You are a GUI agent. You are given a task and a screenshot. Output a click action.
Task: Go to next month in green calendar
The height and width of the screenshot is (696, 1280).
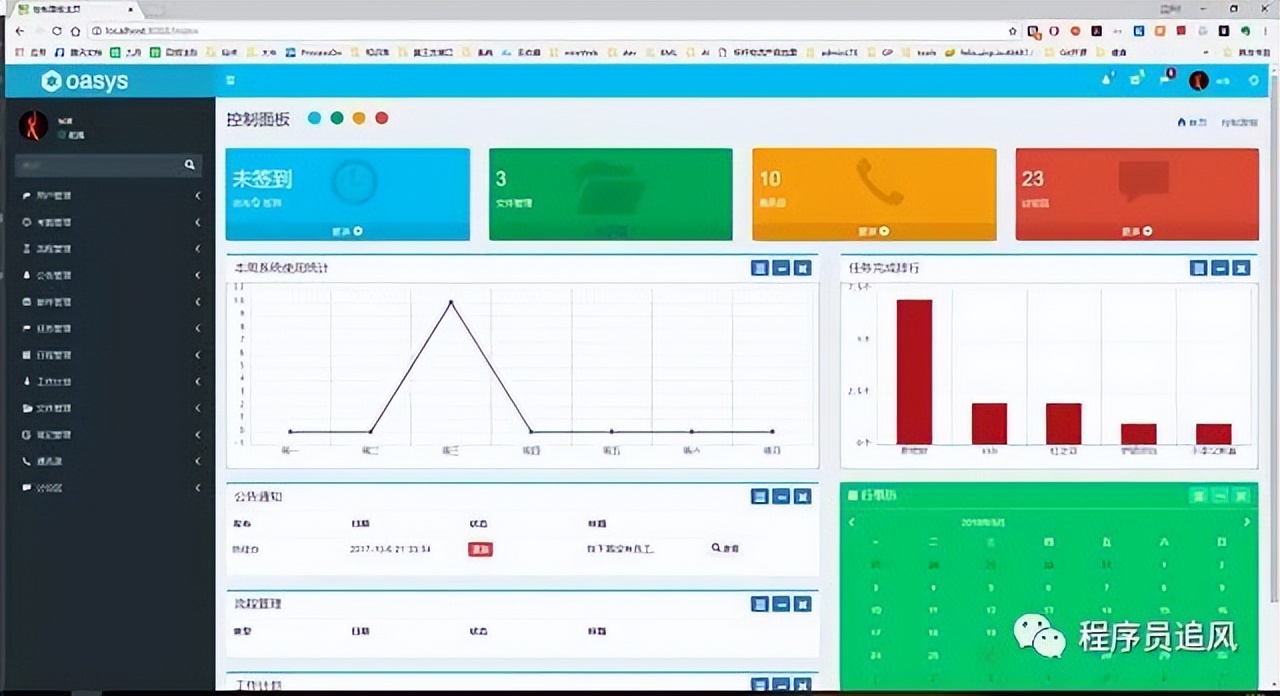1246,522
